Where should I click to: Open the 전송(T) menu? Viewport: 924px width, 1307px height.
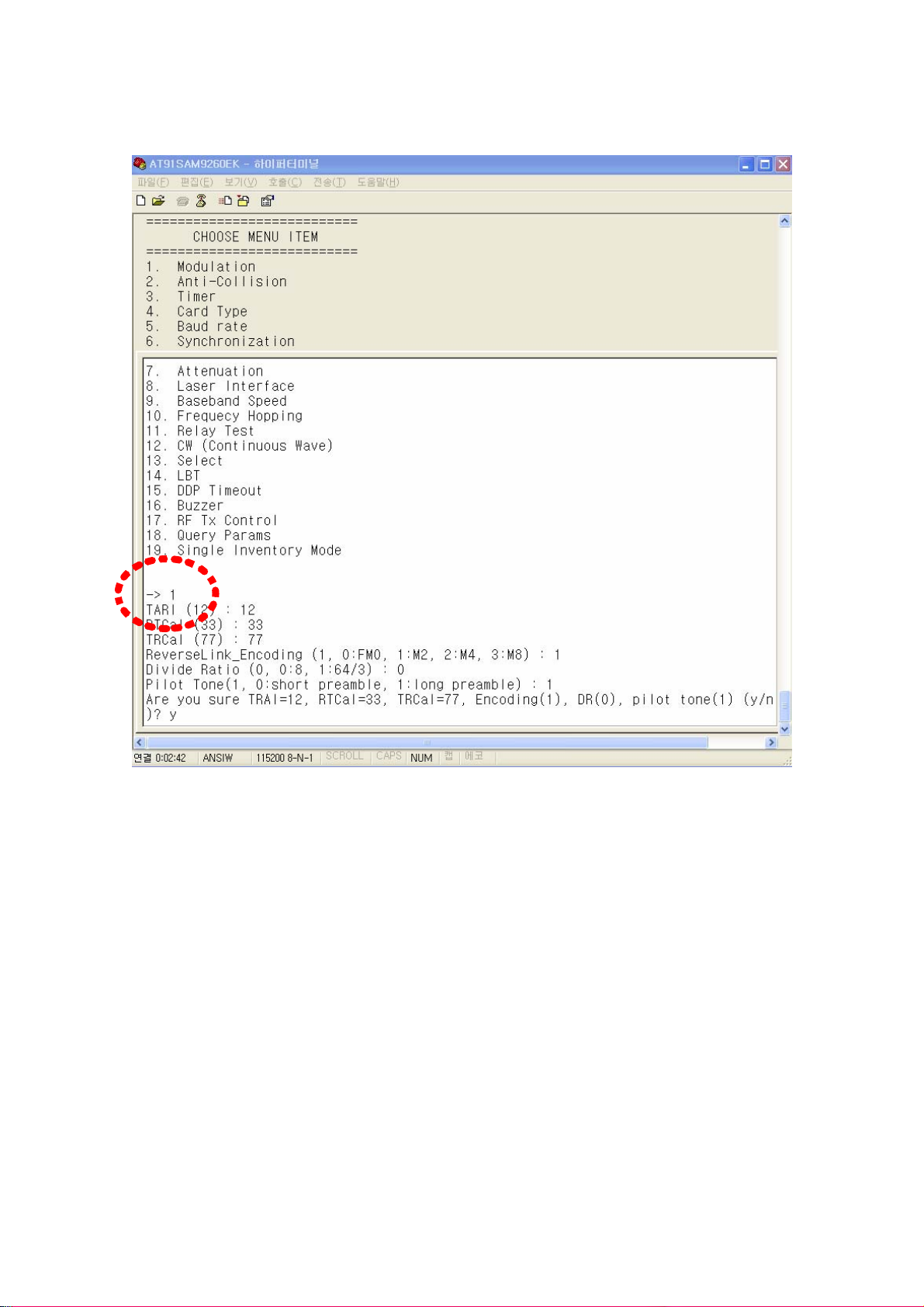pos(329,182)
